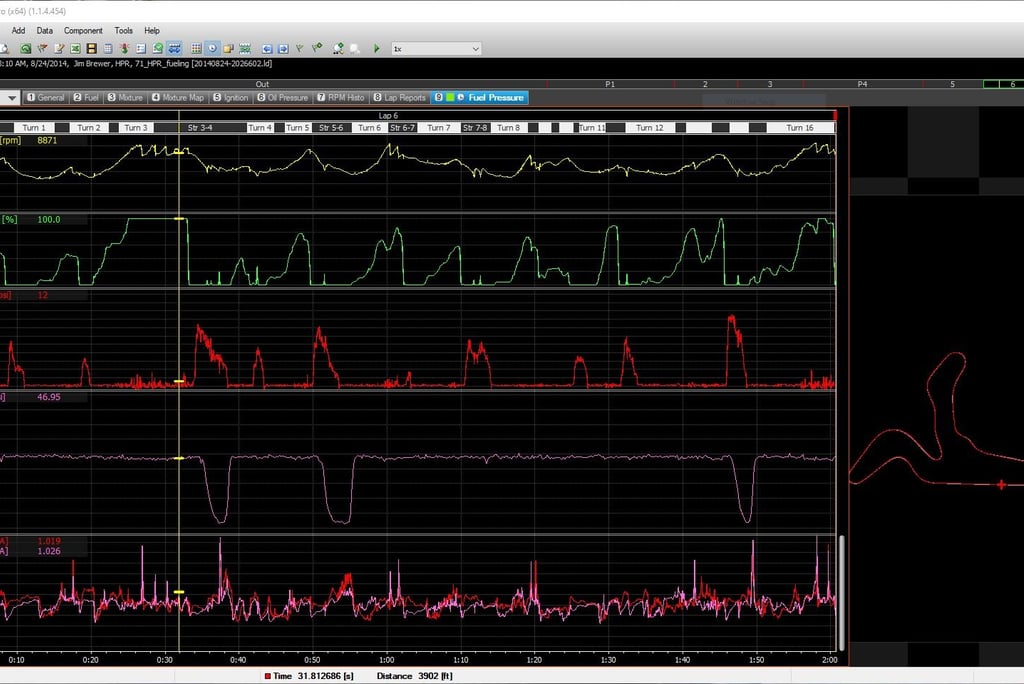Select the P4 lap segment in header
Screen dimensions: 1024x684
tap(861, 85)
